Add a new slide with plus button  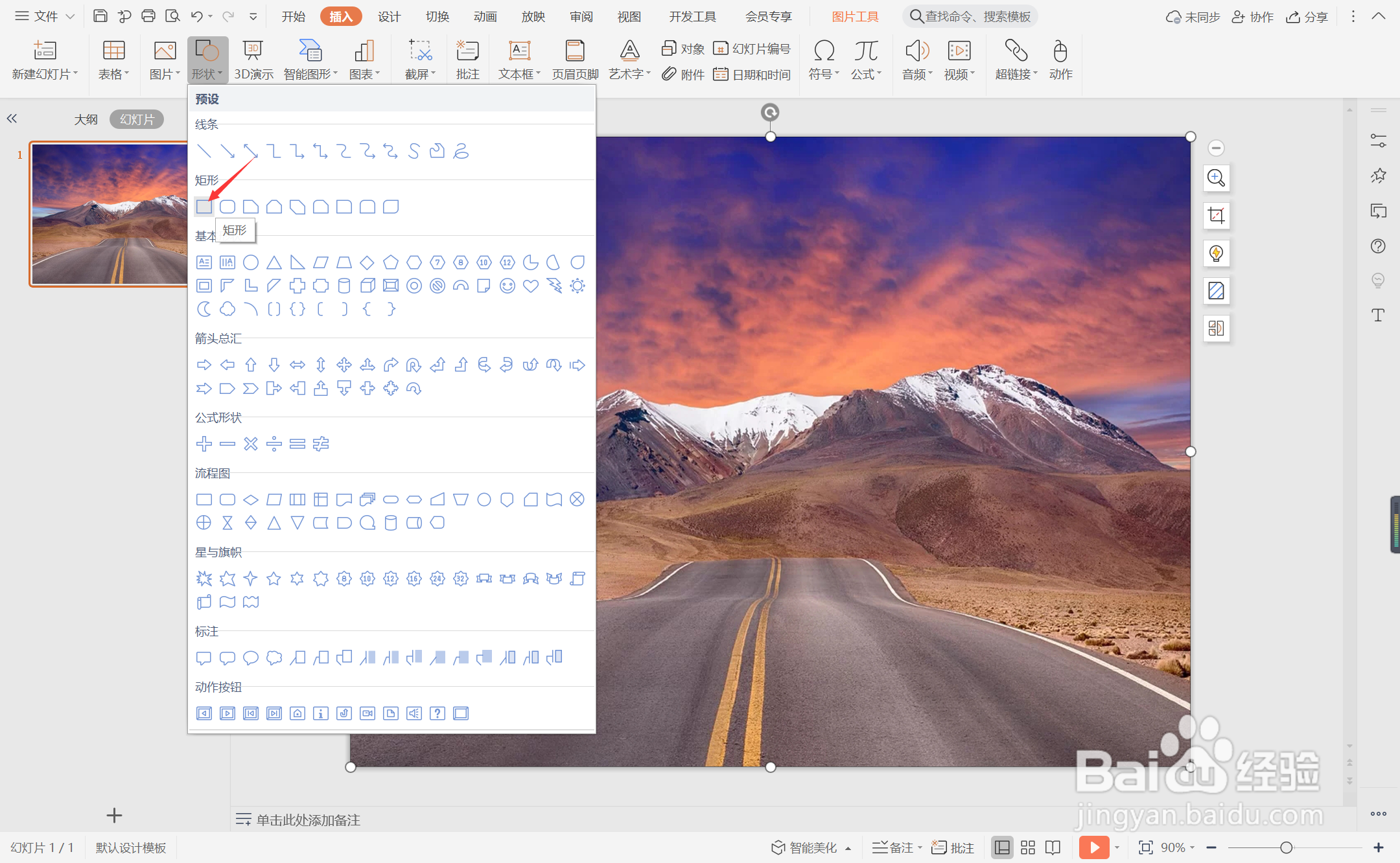pyautogui.click(x=114, y=815)
